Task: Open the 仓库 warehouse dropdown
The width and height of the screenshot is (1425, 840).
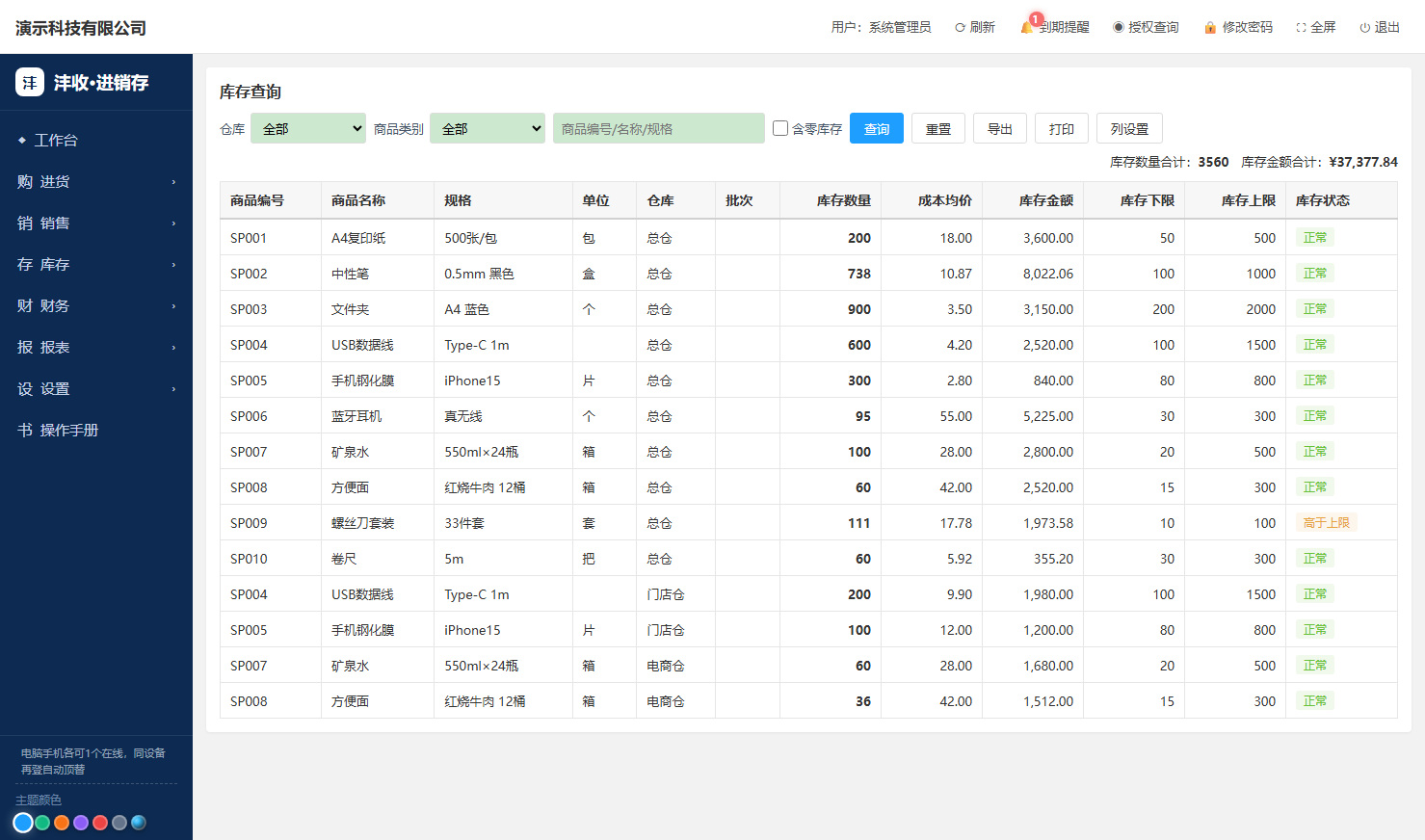Action: (308, 128)
